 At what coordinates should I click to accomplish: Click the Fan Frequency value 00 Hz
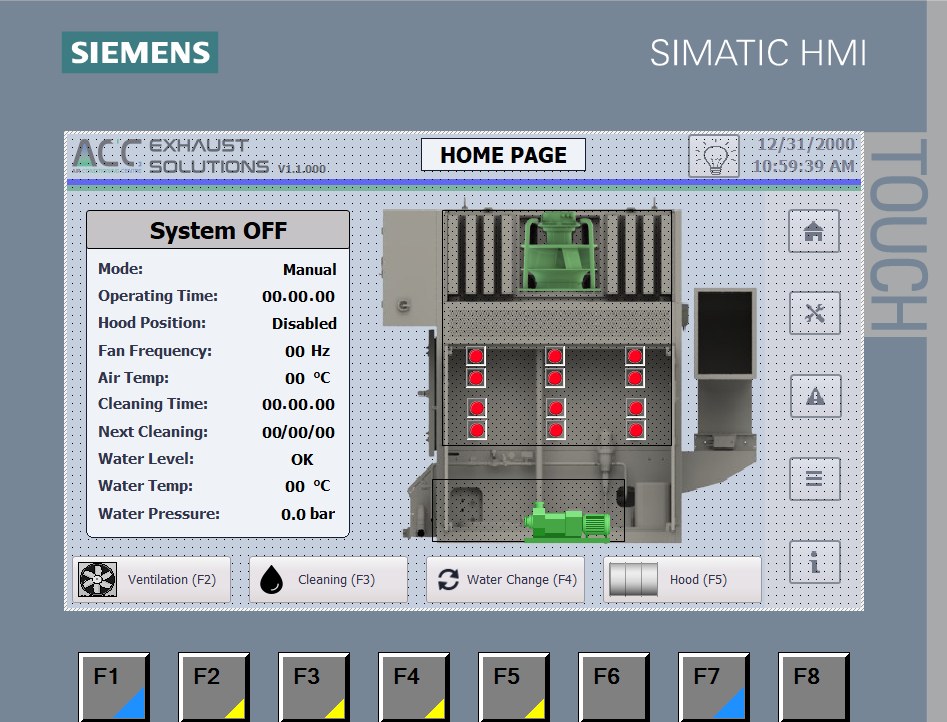307,351
